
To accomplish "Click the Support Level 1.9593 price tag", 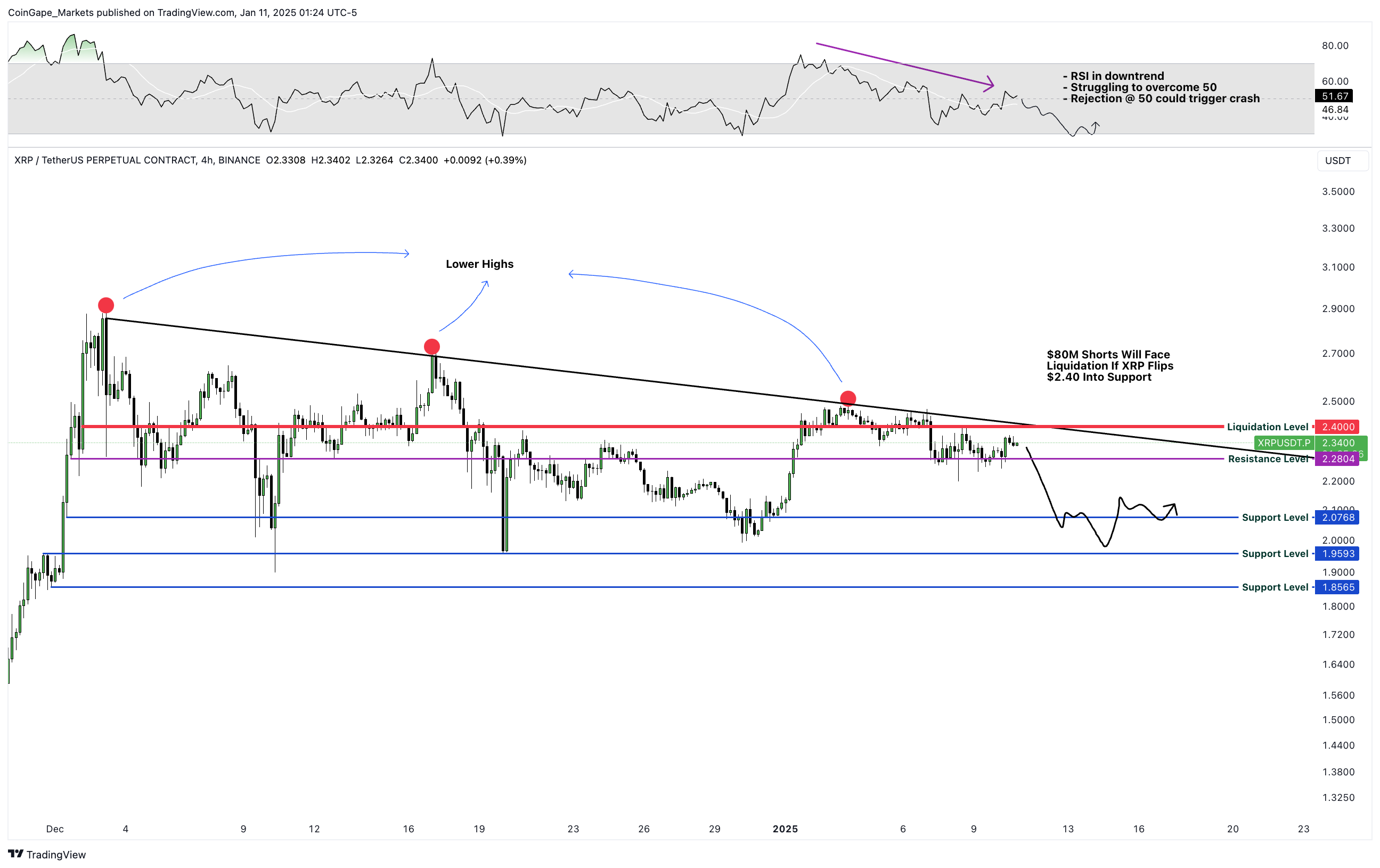I will [1337, 553].
